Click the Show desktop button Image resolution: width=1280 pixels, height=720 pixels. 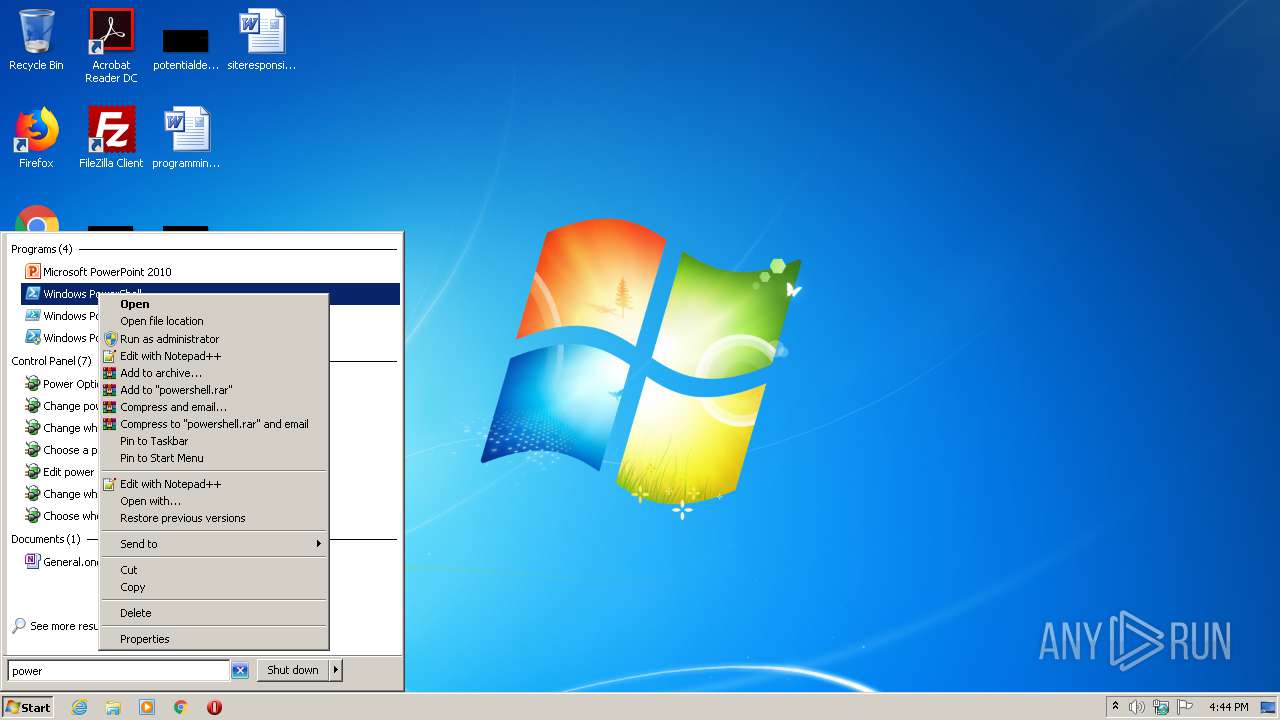click(x=1268, y=707)
